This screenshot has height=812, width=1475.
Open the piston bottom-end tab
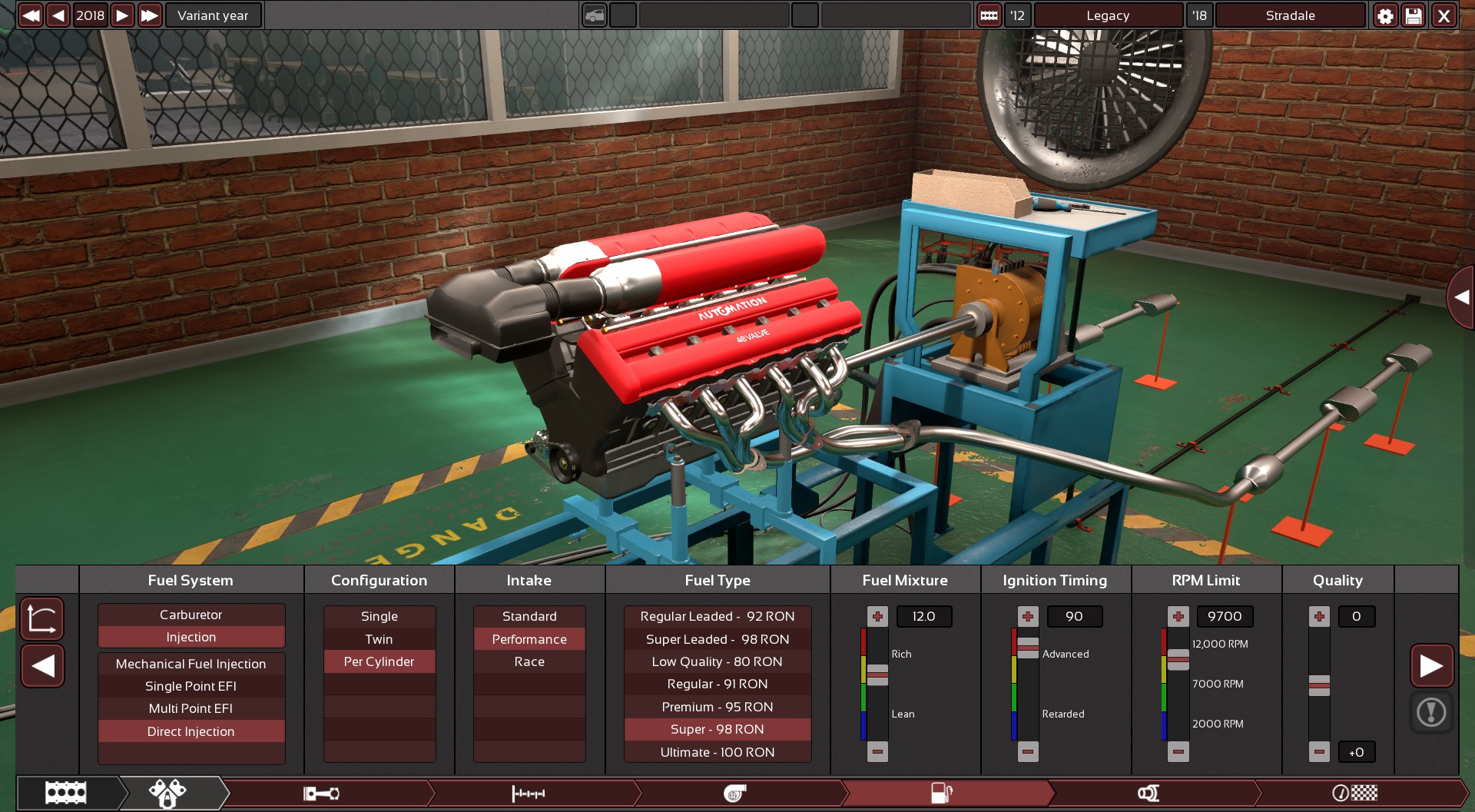(321, 793)
